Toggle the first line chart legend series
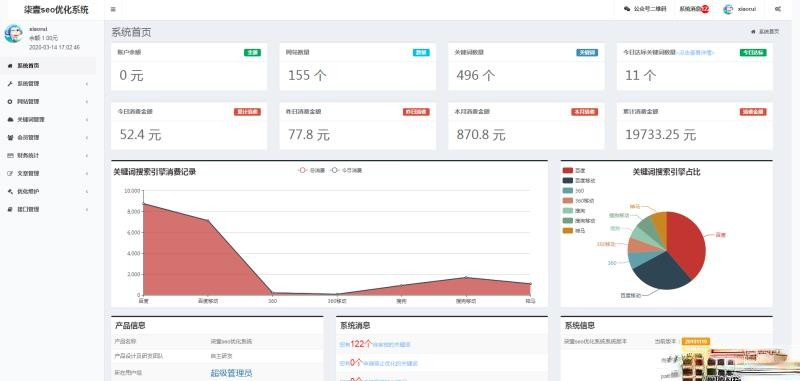800x381 pixels. tap(311, 170)
